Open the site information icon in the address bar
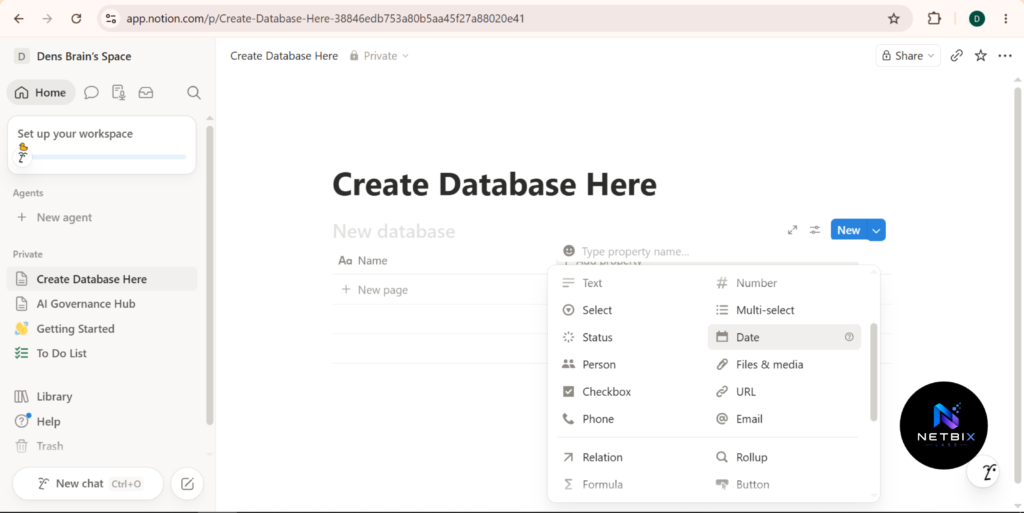Image resolution: width=1024 pixels, height=513 pixels. pyautogui.click(x=111, y=18)
